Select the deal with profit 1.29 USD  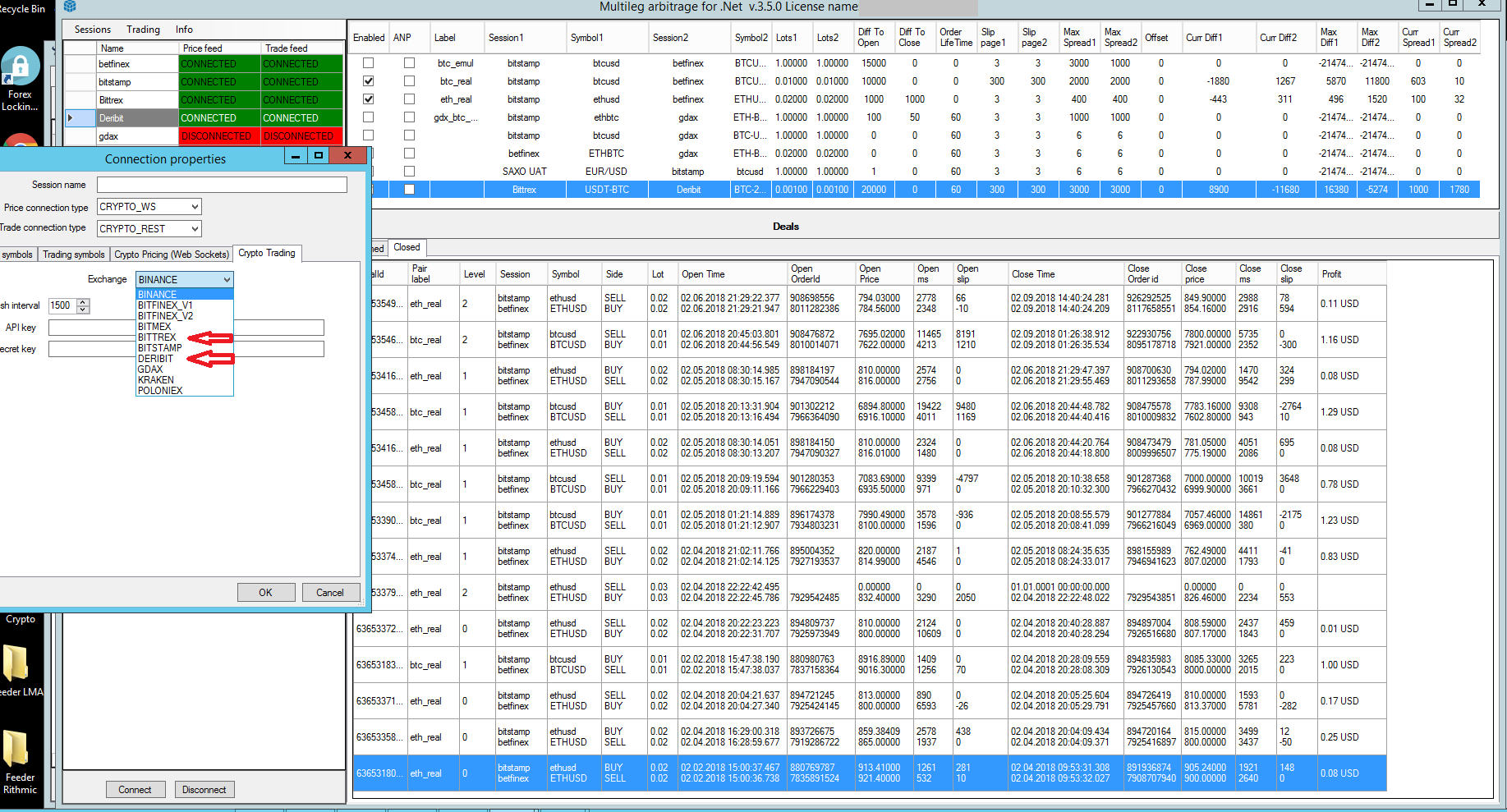[x=870, y=412]
